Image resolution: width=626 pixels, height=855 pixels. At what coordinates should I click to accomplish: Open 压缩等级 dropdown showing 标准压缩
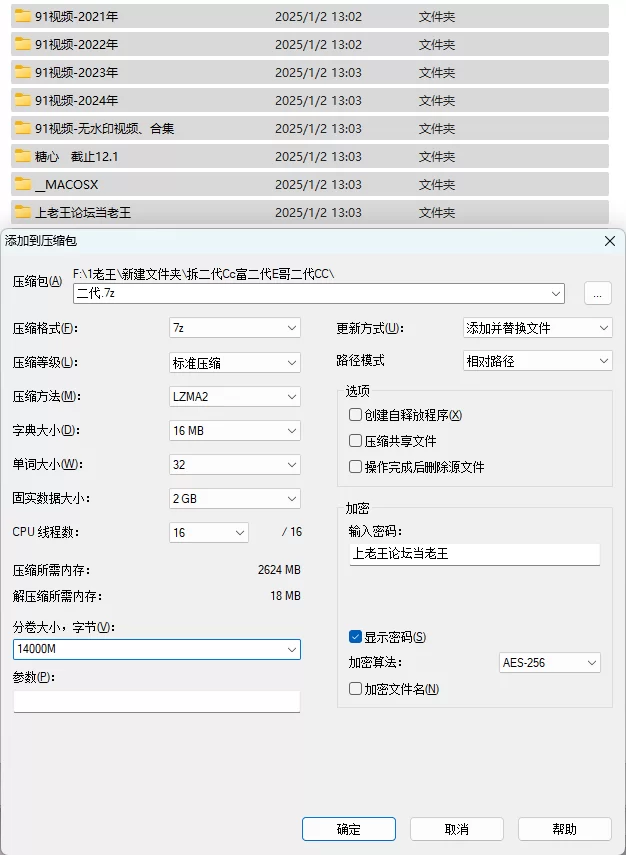[234, 363]
